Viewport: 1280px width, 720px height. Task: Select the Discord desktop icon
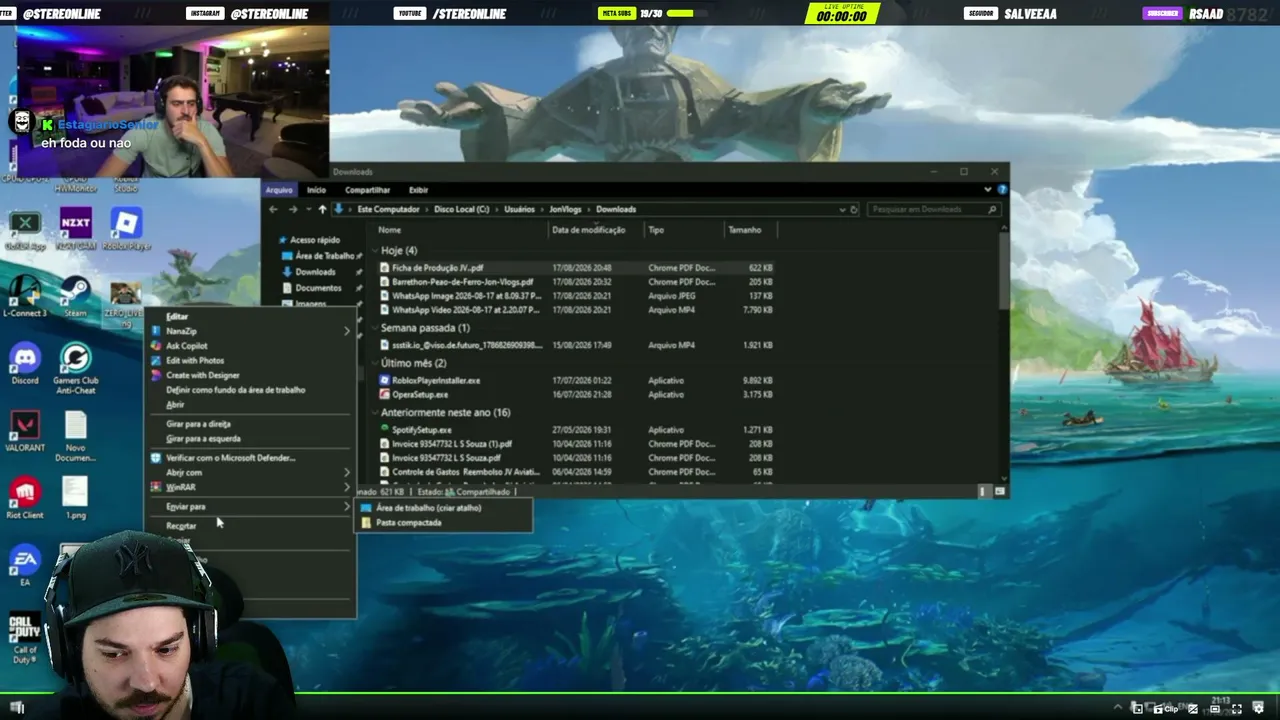point(25,365)
